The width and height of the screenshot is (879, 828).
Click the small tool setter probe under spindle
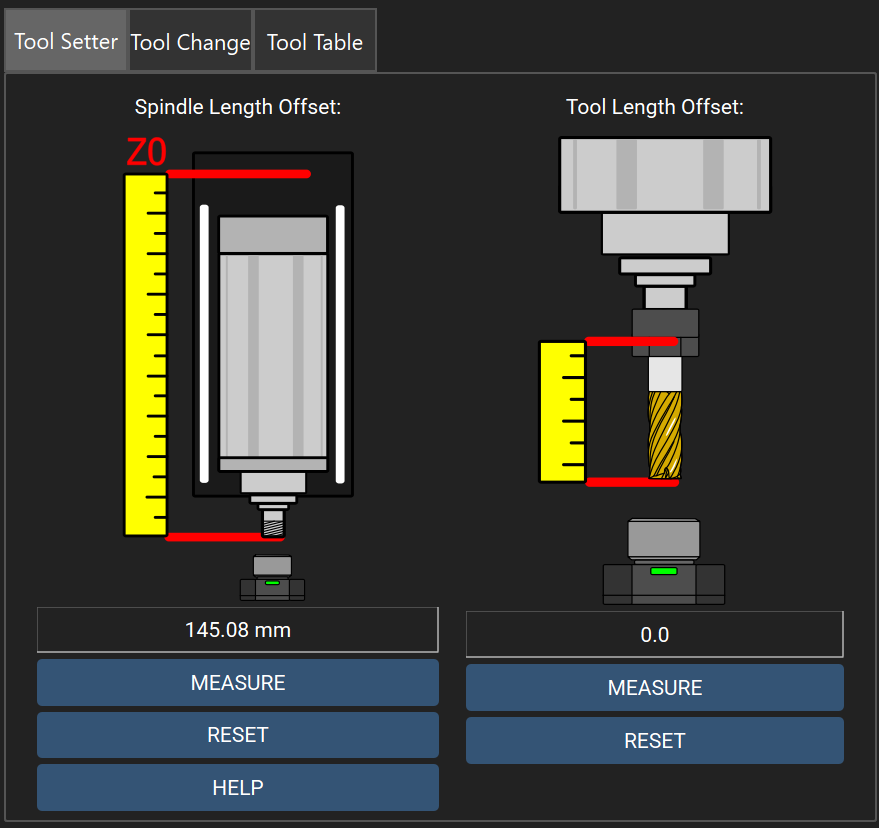272,577
